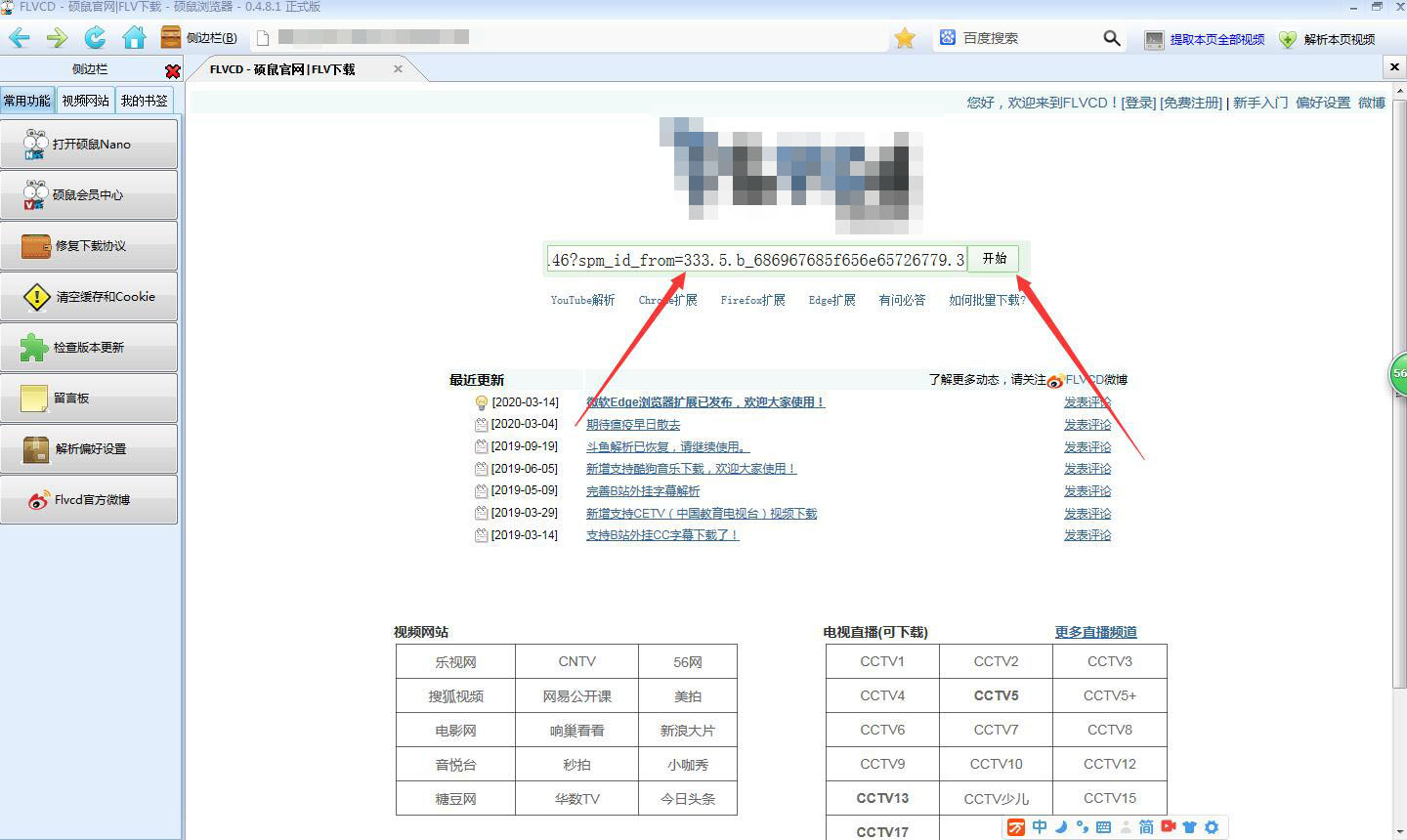Screen dimensions: 1407x840
Task: Close the FLVCD page tab
Action: pyautogui.click(x=398, y=68)
